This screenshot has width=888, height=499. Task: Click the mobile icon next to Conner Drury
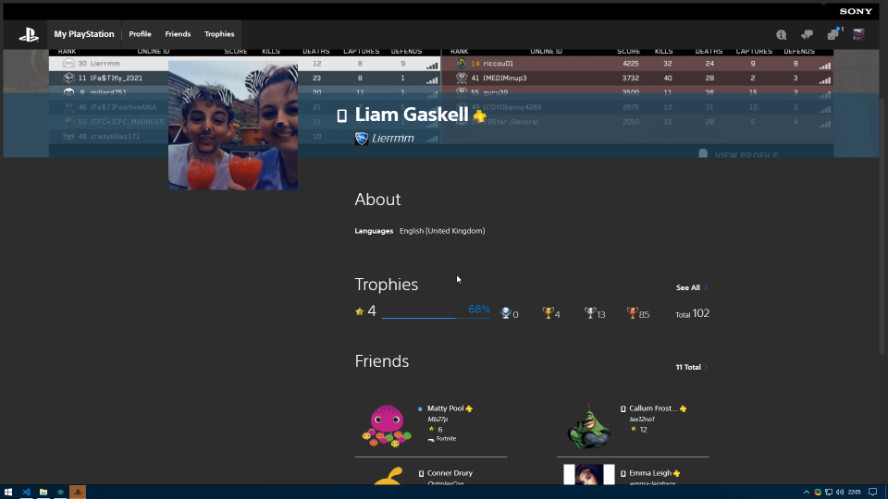click(x=421, y=474)
